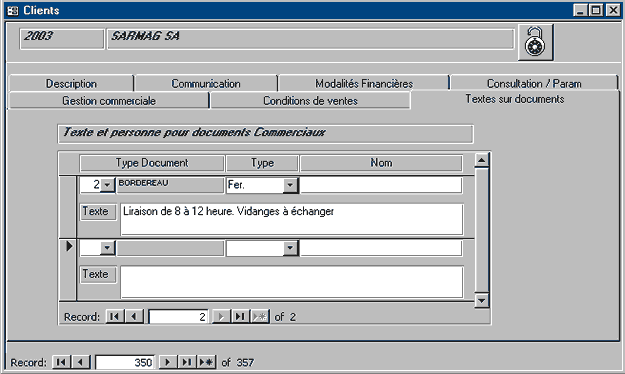
Task: Create new client record in main navigator
Action: (206, 362)
